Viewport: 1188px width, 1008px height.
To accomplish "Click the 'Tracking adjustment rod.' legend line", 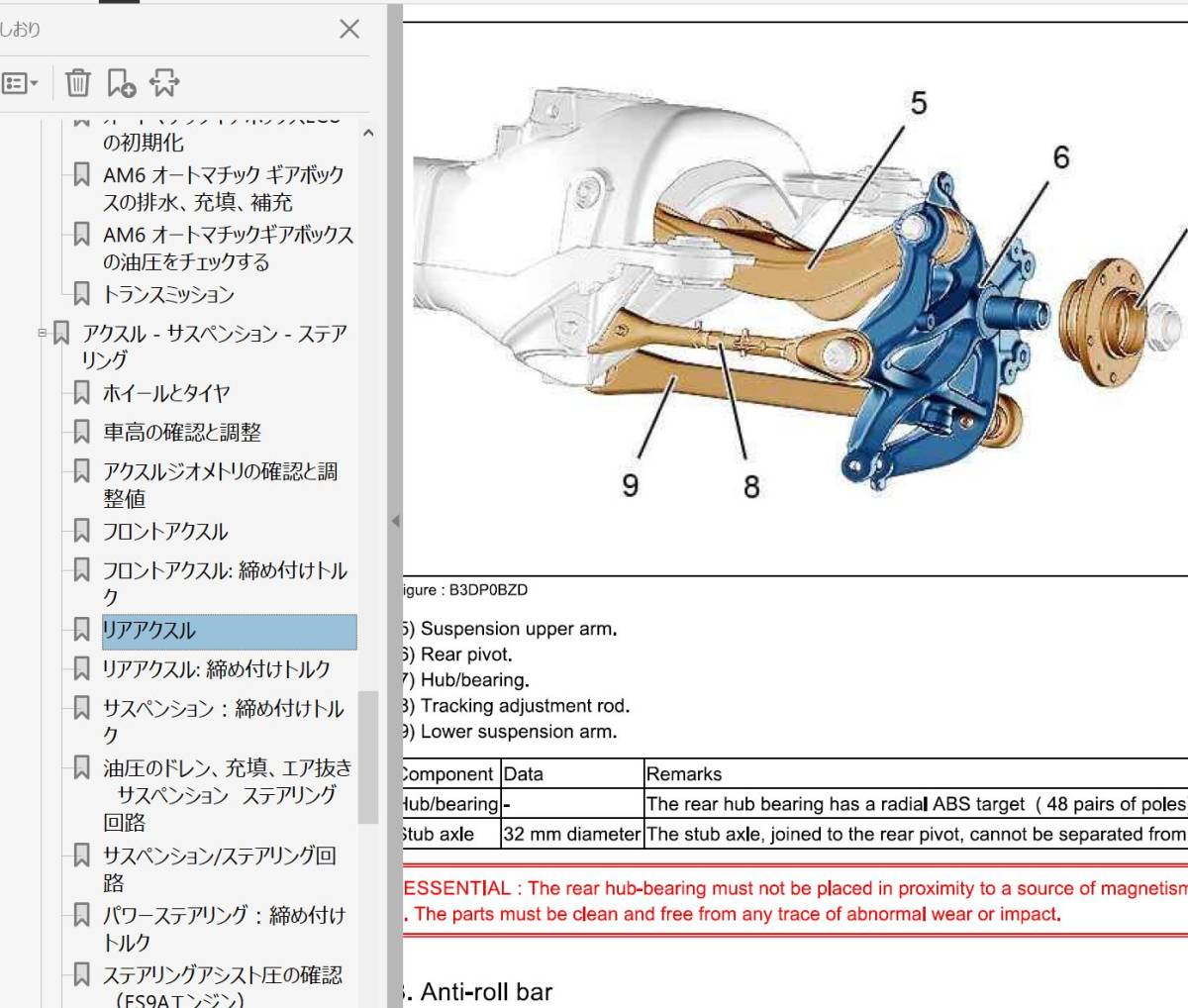I will click(516, 706).
